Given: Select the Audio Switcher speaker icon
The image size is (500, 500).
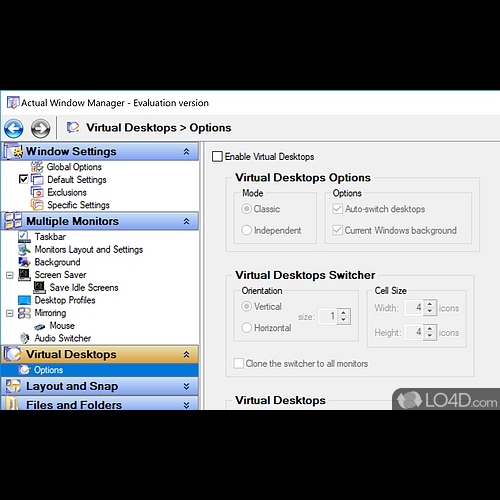Looking at the screenshot, I should (24, 338).
